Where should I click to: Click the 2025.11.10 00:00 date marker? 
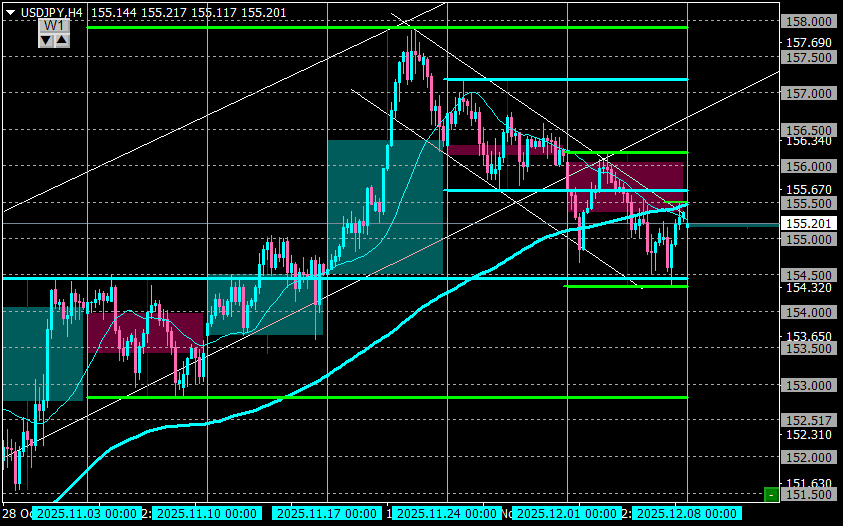pyautogui.click(x=207, y=514)
